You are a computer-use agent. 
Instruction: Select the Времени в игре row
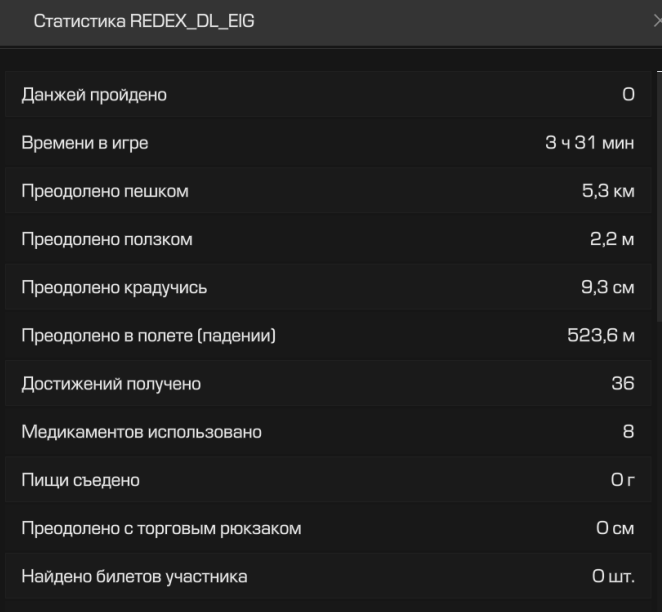(x=328, y=143)
